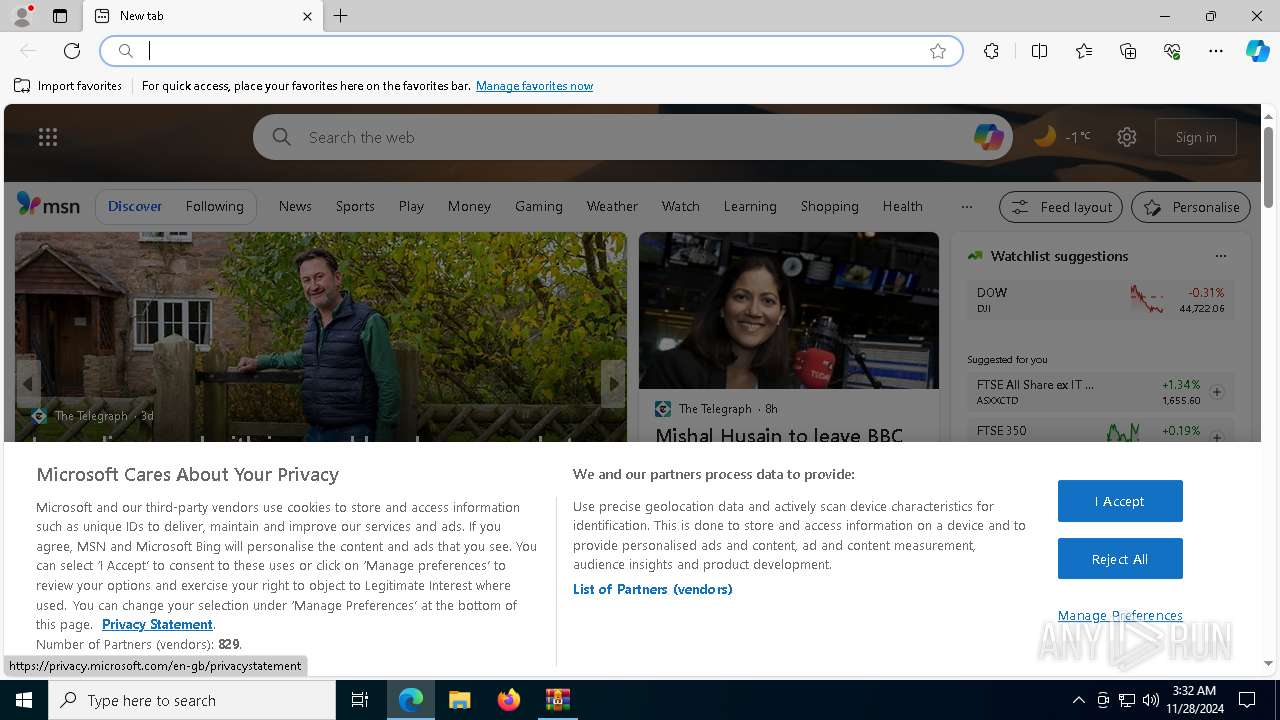Add FTSE 350 to watchlist
Screen dimensions: 1280x720
pyautogui.click(x=1217, y=437)
